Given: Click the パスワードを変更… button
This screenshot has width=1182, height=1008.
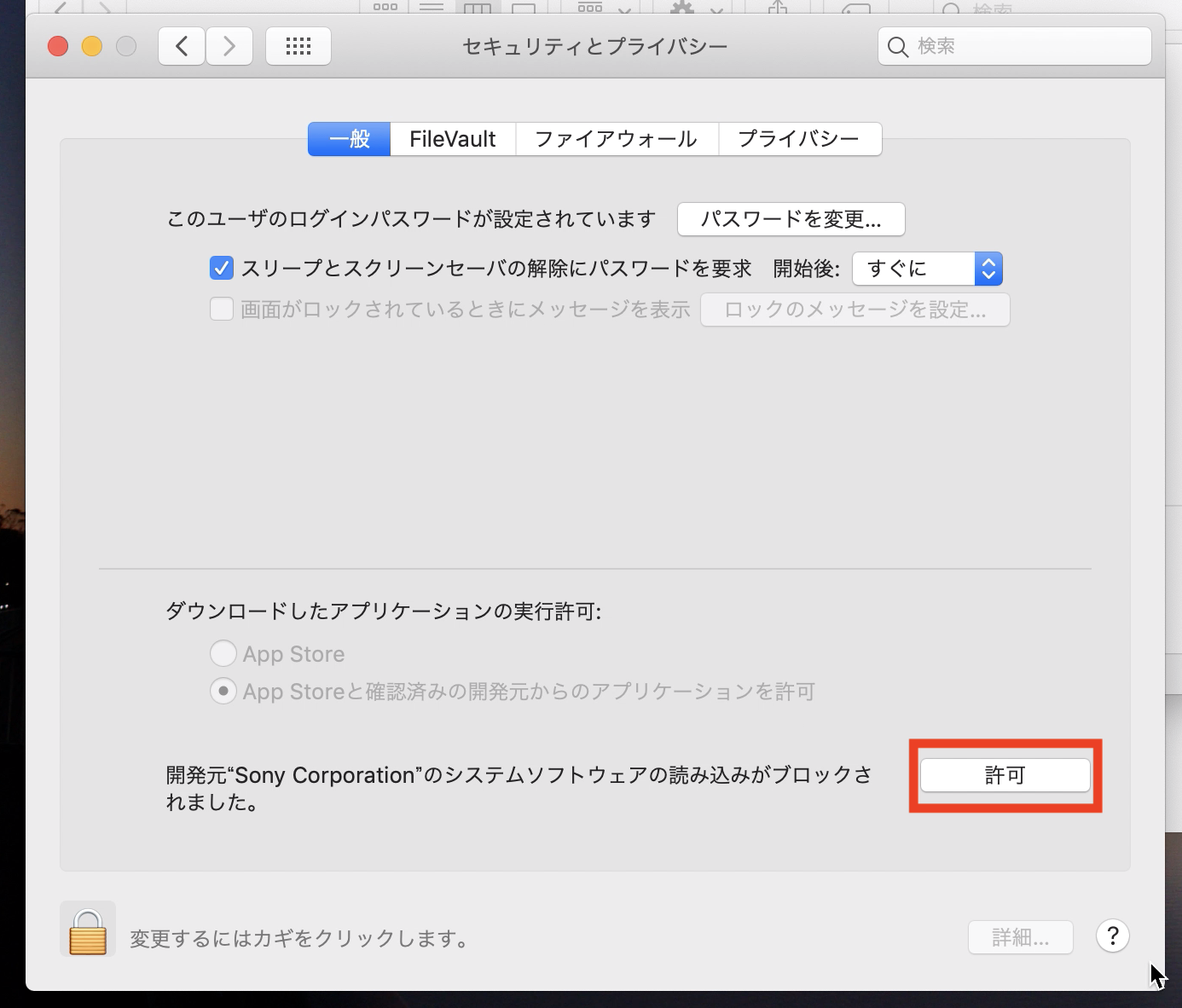Looking at the screenshot, I should tap(791, 219).
